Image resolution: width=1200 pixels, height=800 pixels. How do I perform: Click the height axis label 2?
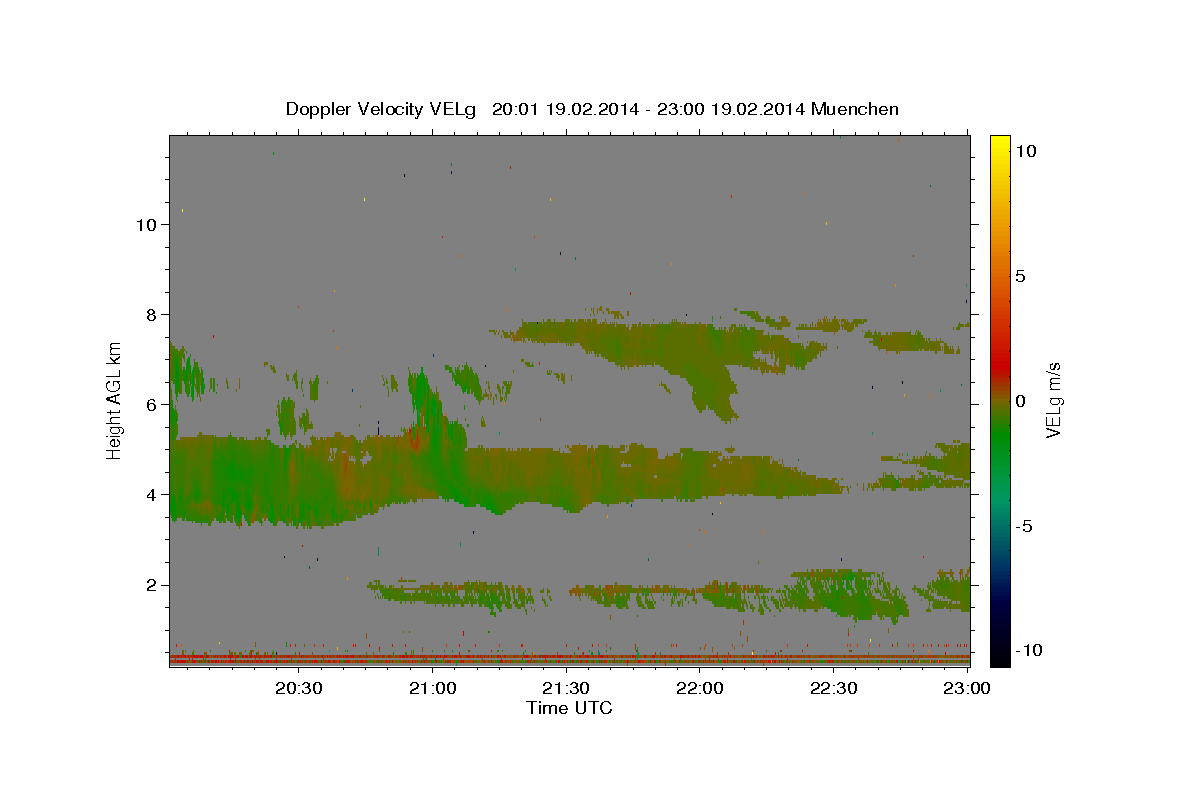tap(152, 585)
